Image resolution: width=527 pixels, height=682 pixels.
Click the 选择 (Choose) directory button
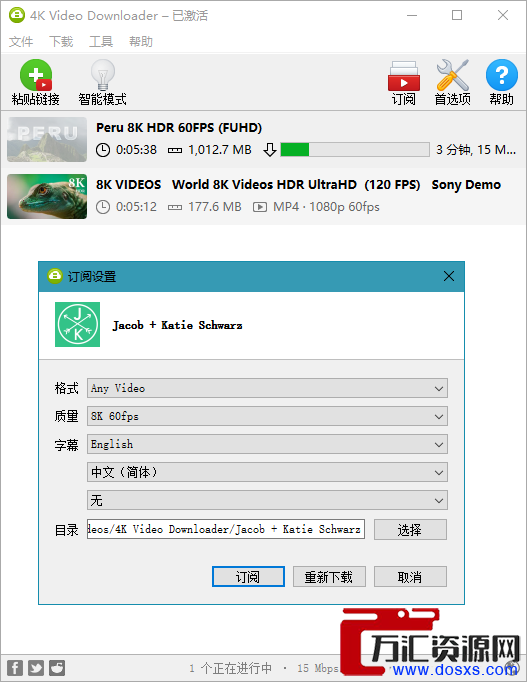(410, 529)
